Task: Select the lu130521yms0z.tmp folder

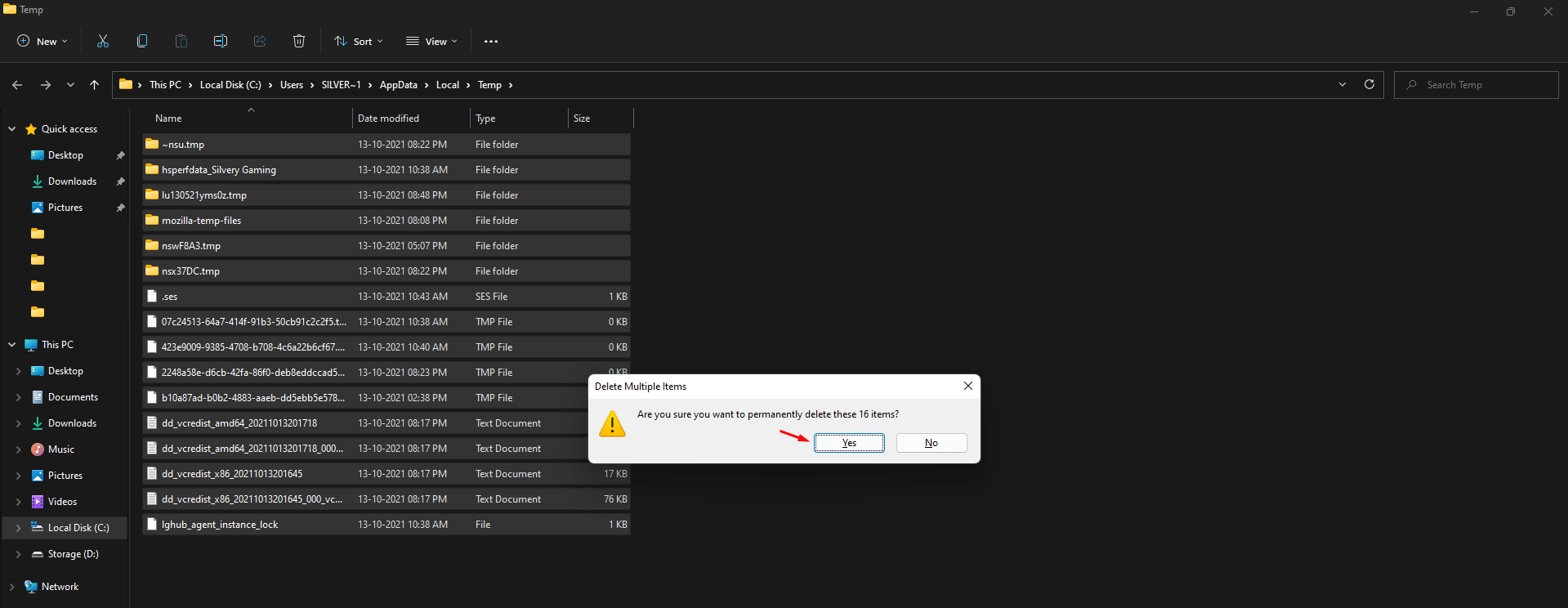Action: point(386,195)
